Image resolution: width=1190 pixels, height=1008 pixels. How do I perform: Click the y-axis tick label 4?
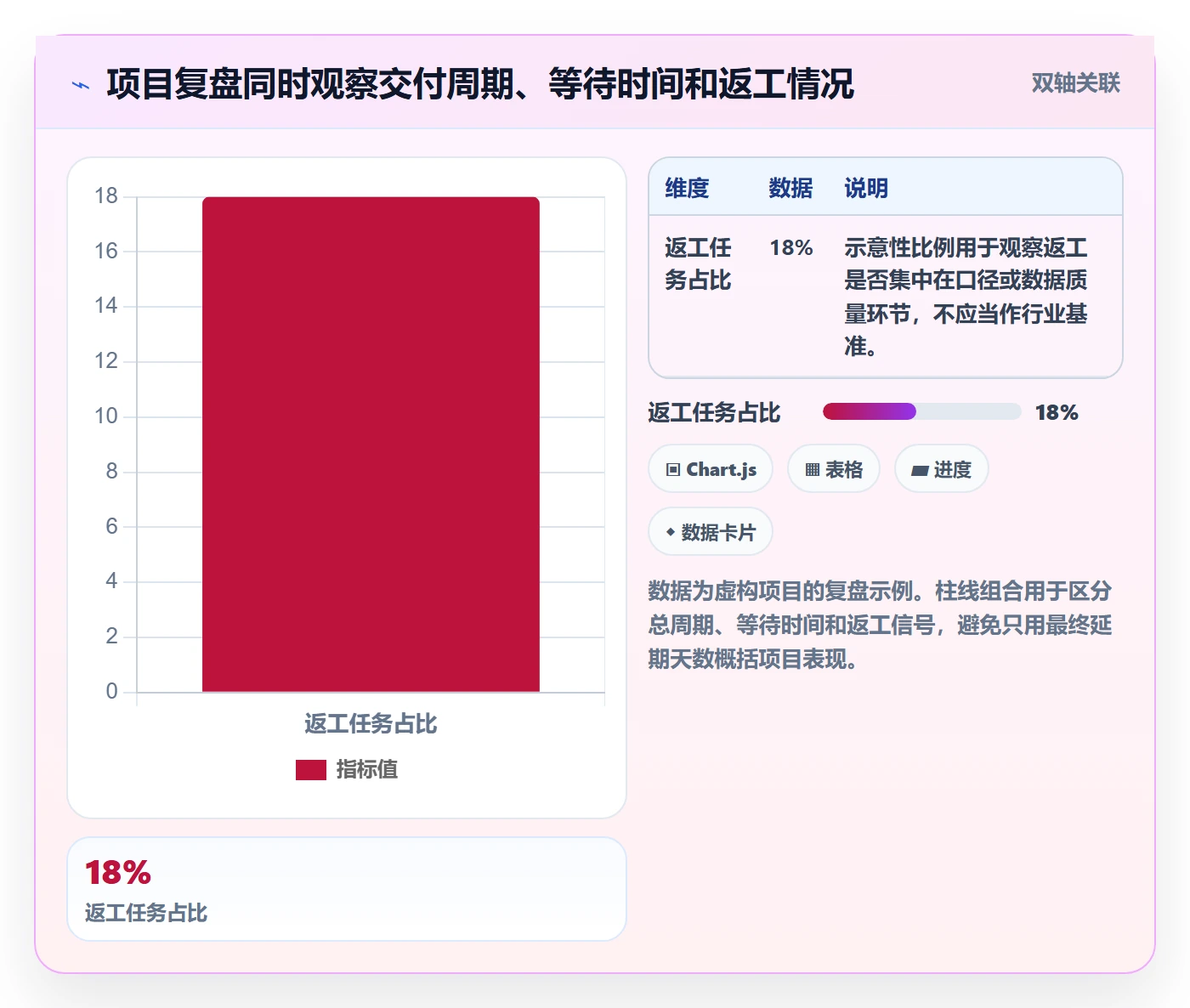111,581
